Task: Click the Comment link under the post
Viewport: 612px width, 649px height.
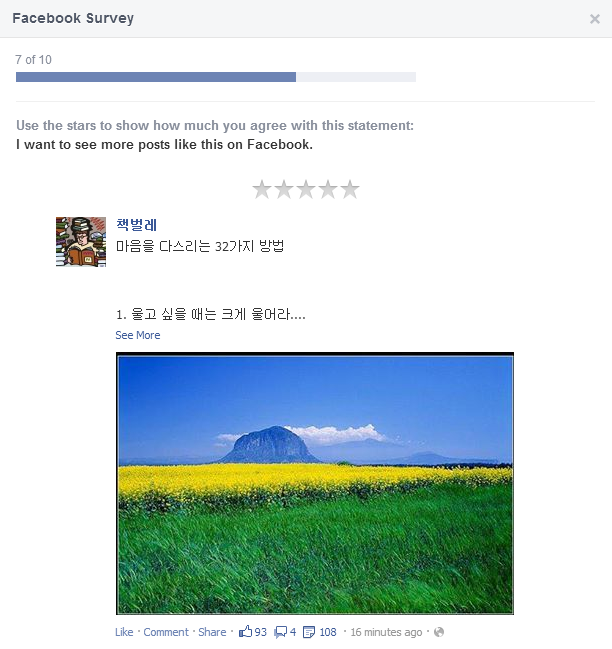Action: 166,632
